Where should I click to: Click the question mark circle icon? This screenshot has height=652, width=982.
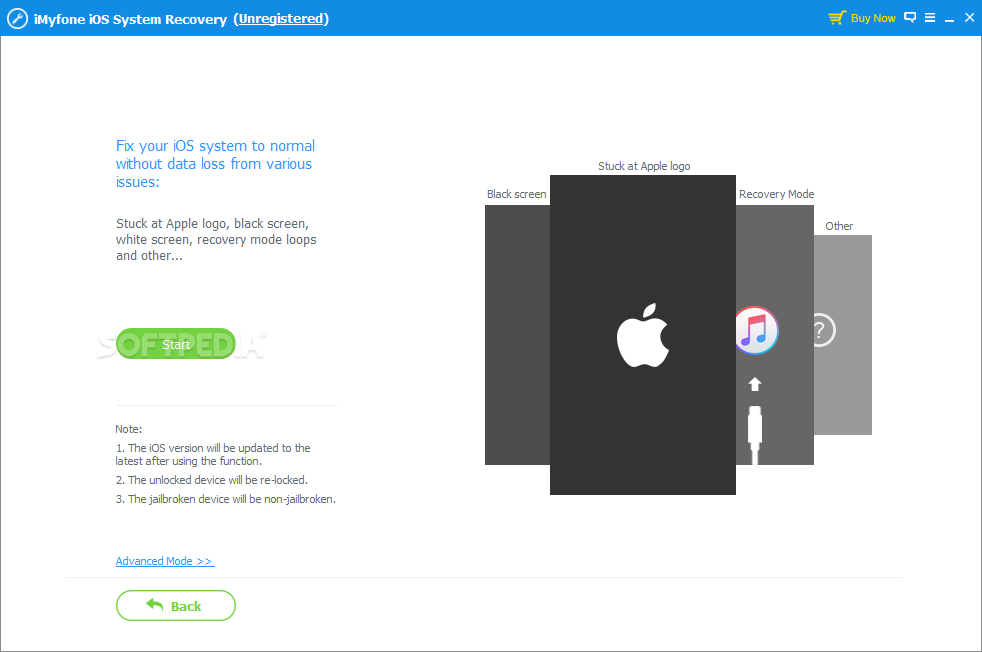coord(824,330)
